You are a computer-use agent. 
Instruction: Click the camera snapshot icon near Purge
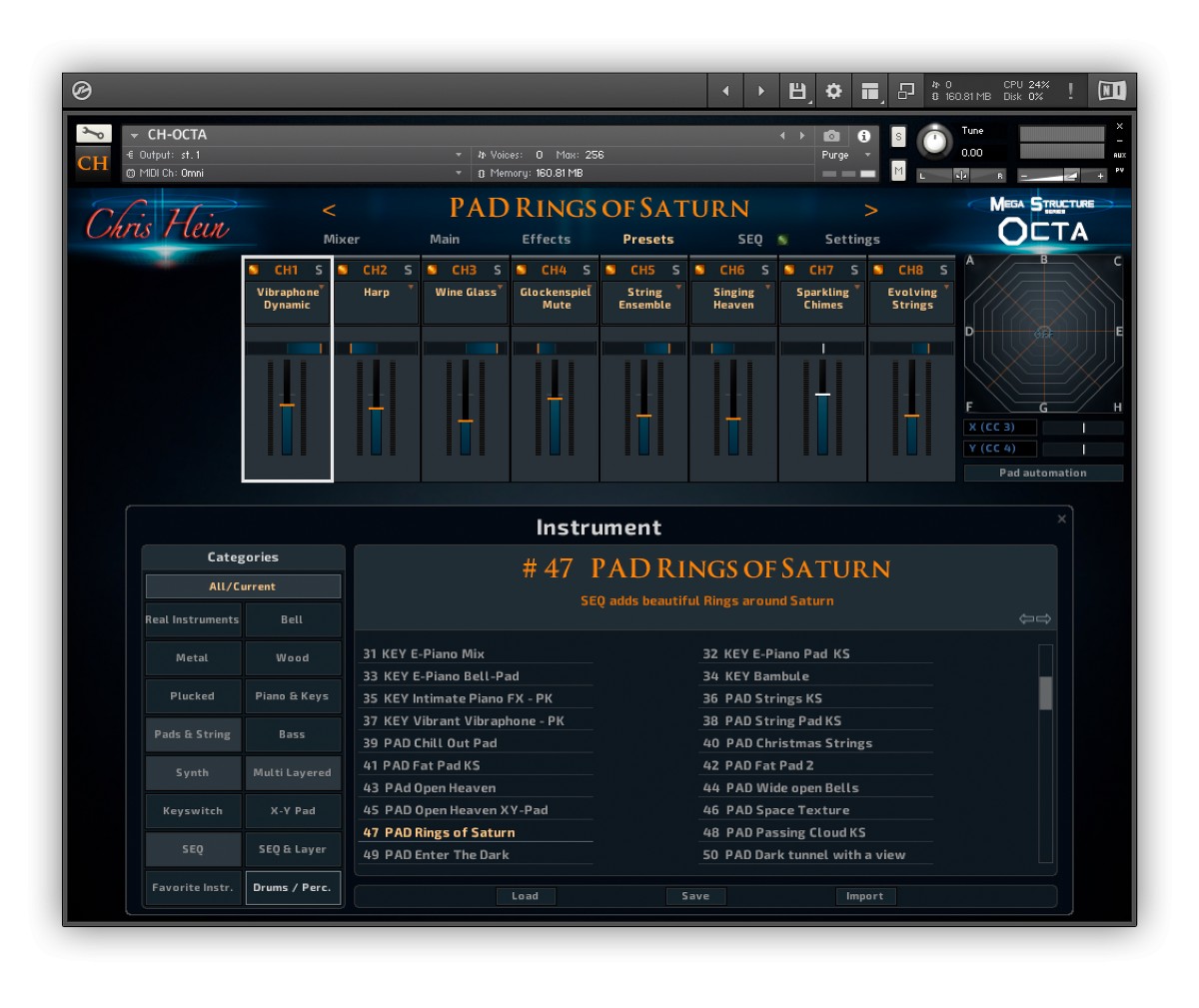pos(831,138)
